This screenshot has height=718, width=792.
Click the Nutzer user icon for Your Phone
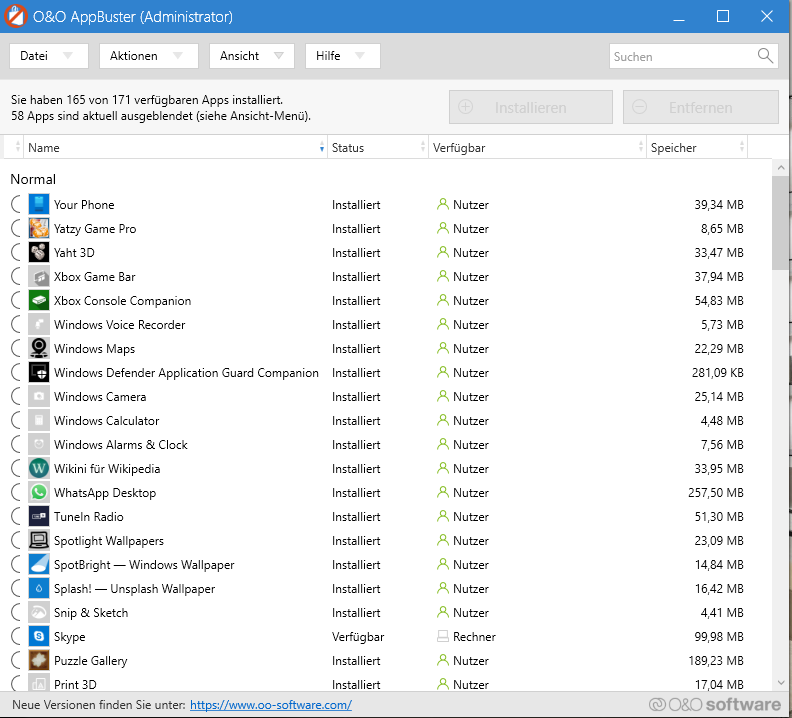442,204
